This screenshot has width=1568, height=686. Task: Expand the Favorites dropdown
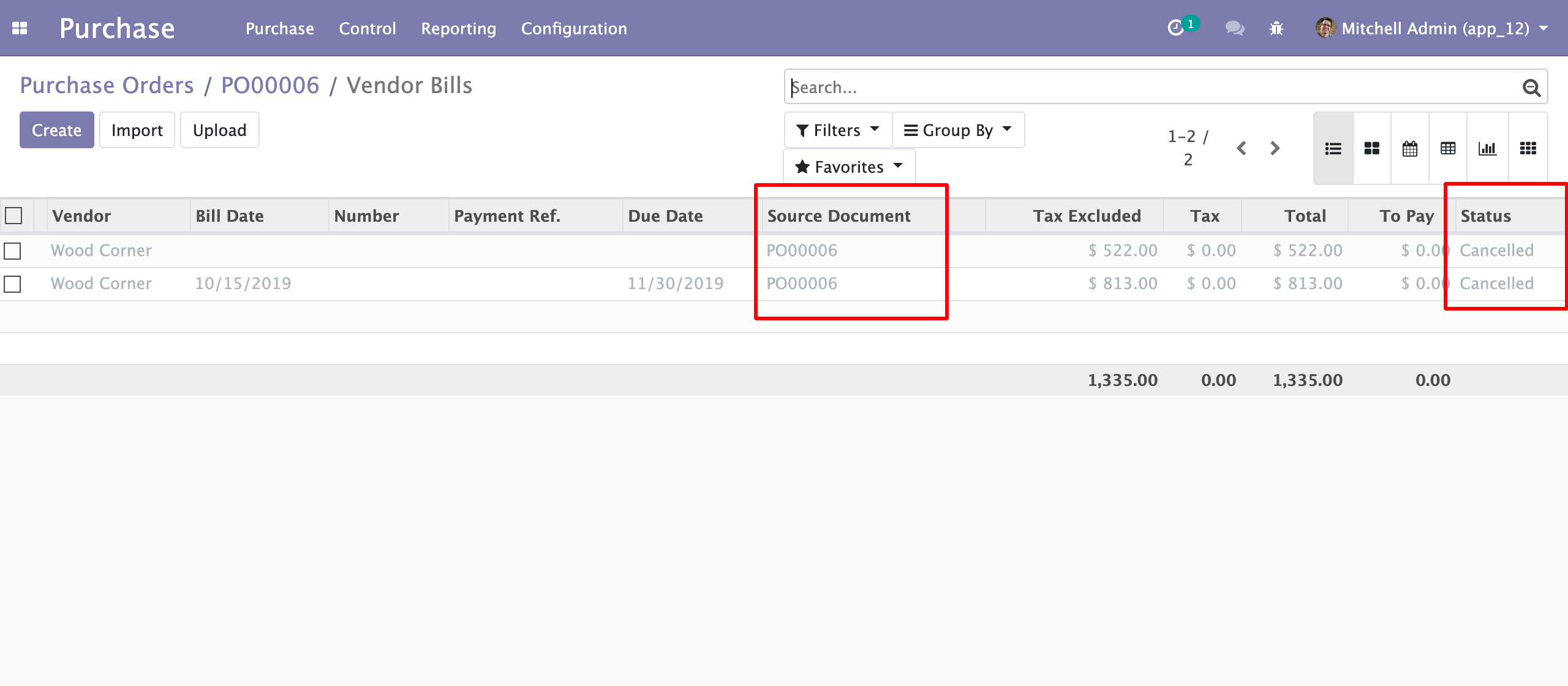click(849, 167)
